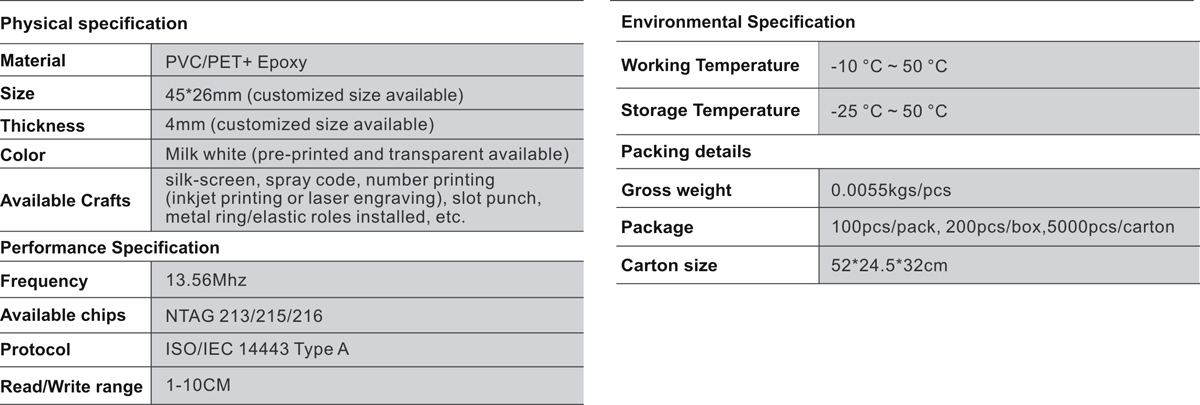Viewport: 1200px width, 405px height.
Task: Click the PVC/PET+ Epoxy value
Action: 236,62
